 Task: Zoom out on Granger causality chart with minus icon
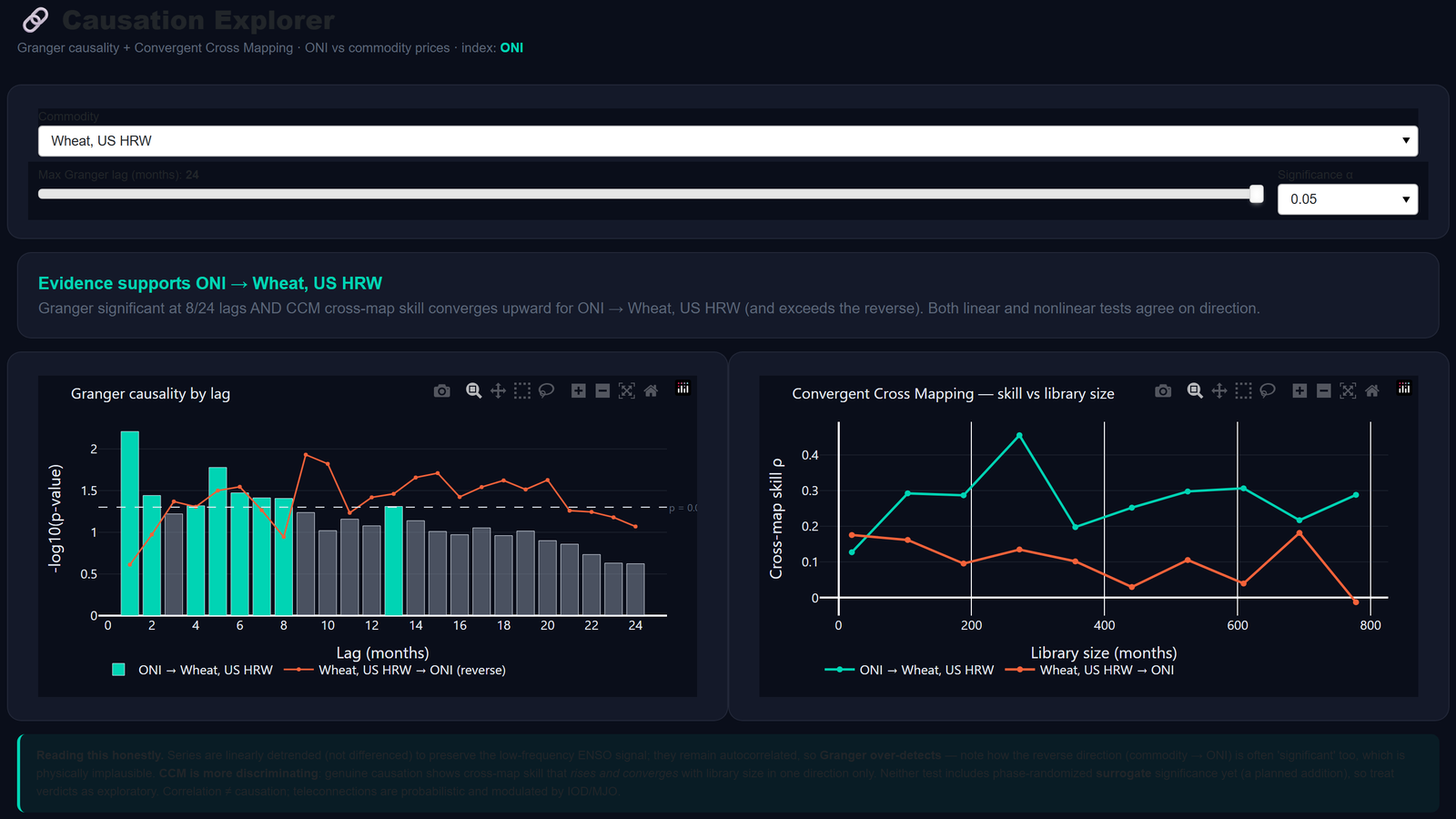(x=602, y=390)
